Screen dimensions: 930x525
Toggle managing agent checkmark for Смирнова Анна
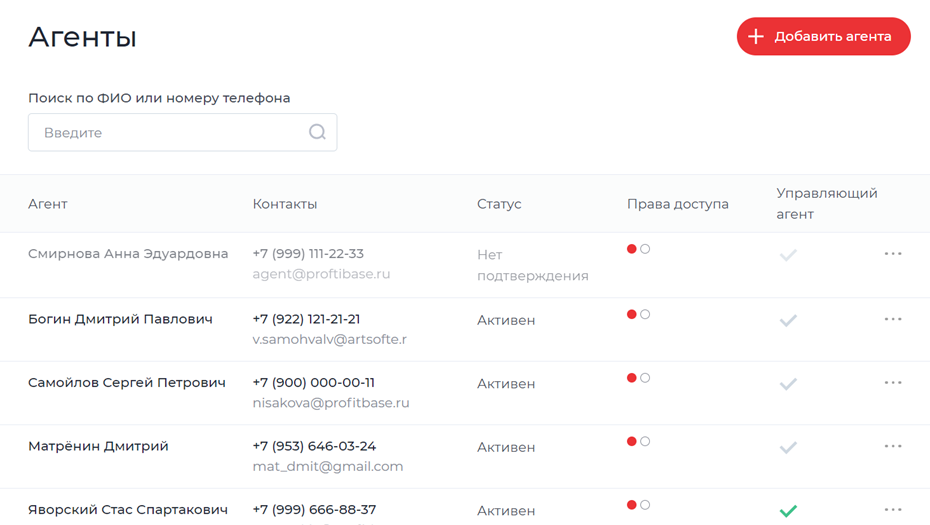pyautogui.click(x=788, y=256)
